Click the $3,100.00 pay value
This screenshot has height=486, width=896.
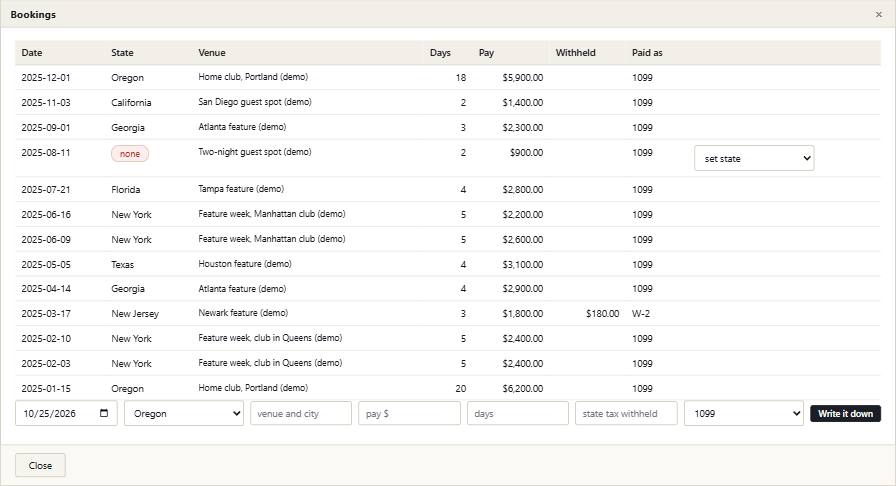pos(523,264)
